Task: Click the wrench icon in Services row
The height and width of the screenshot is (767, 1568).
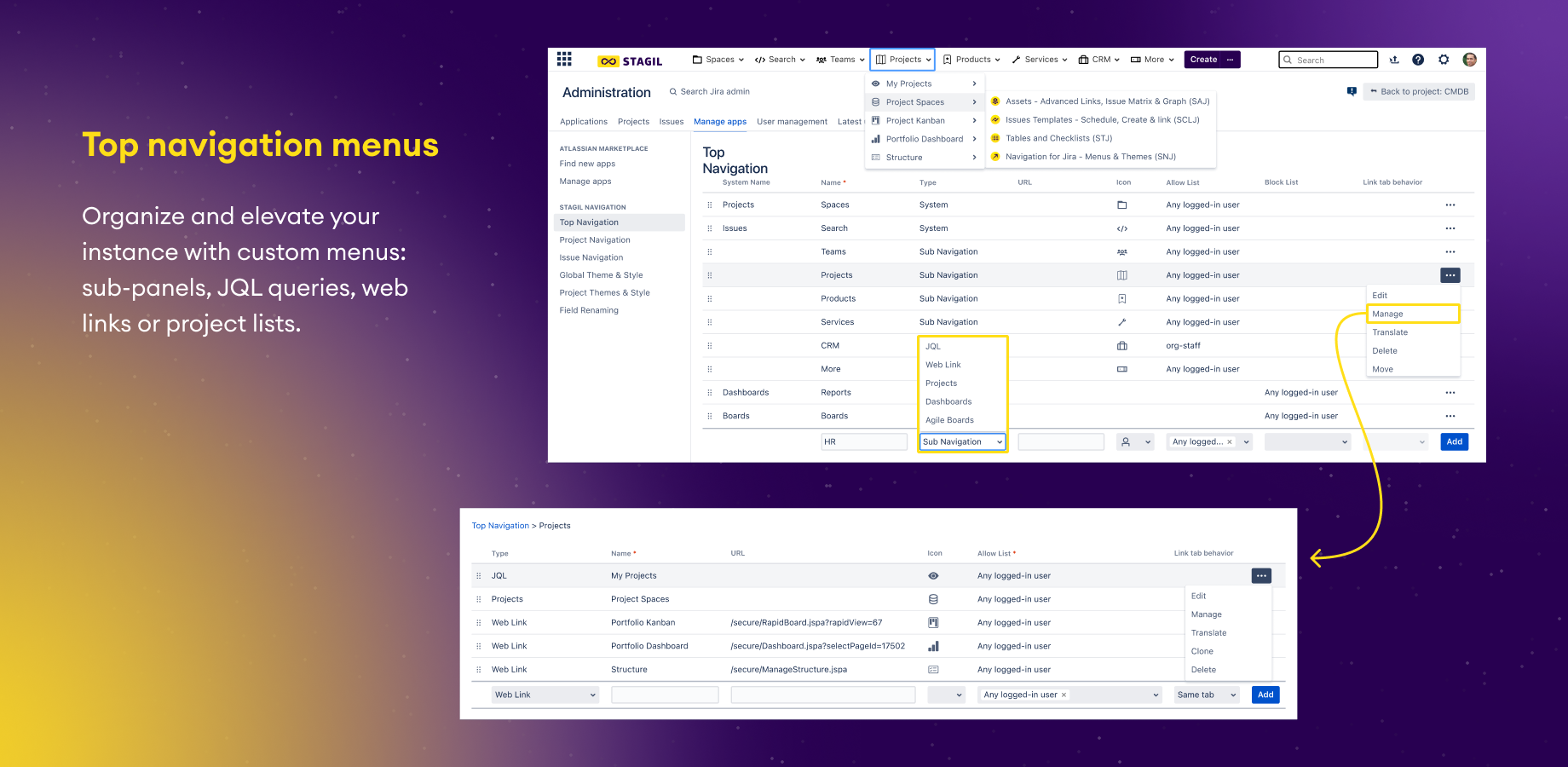Action: 1121,322
